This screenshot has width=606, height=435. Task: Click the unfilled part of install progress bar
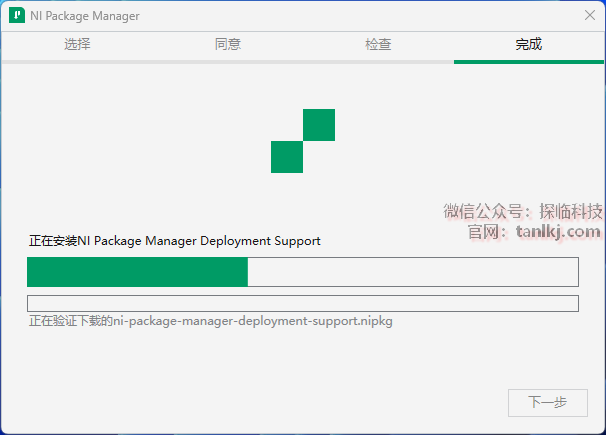pyautogui.click(x=412, y=272)
